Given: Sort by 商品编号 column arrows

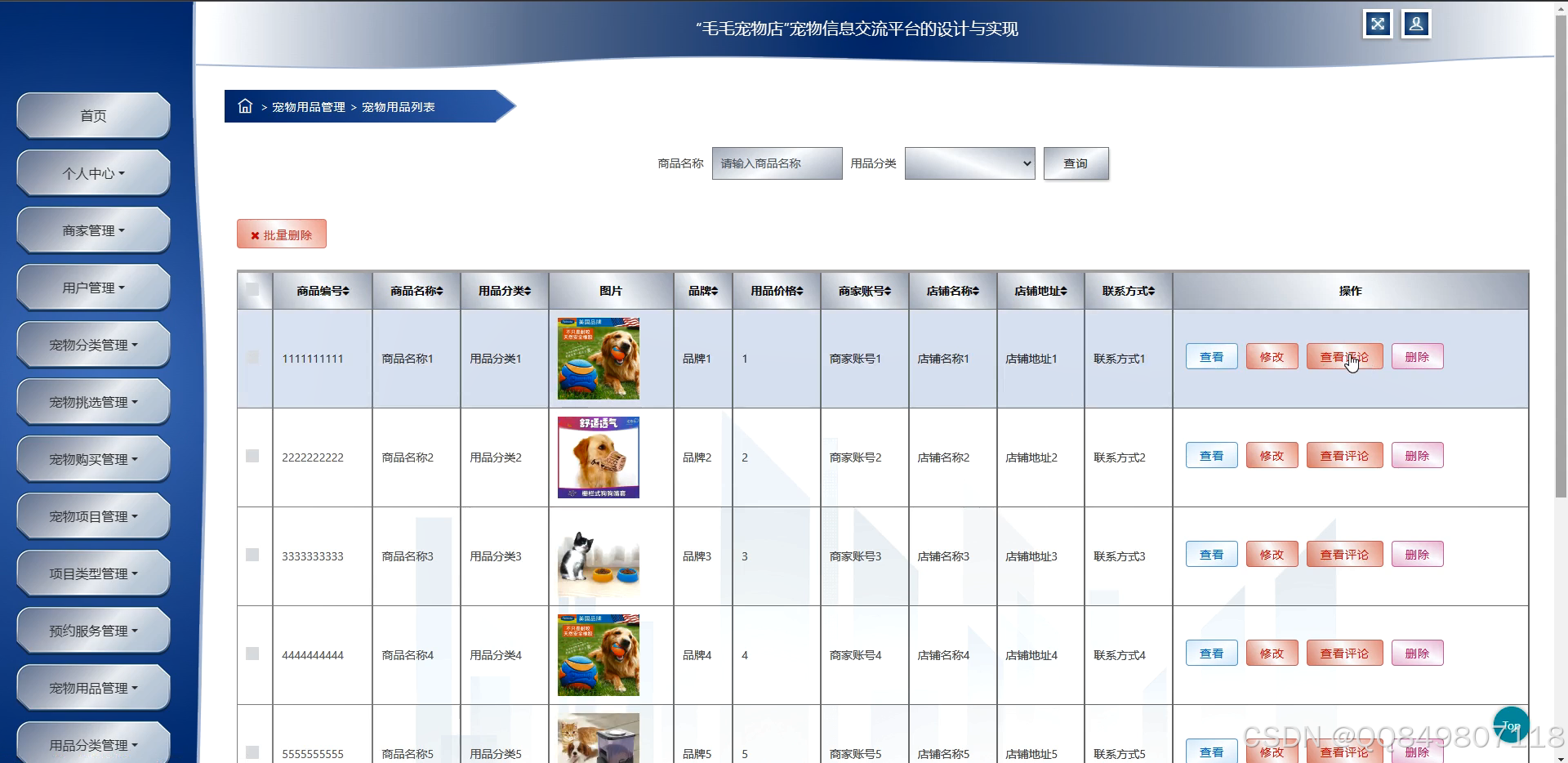Looking at the screenshot, I should pos(345,291).
